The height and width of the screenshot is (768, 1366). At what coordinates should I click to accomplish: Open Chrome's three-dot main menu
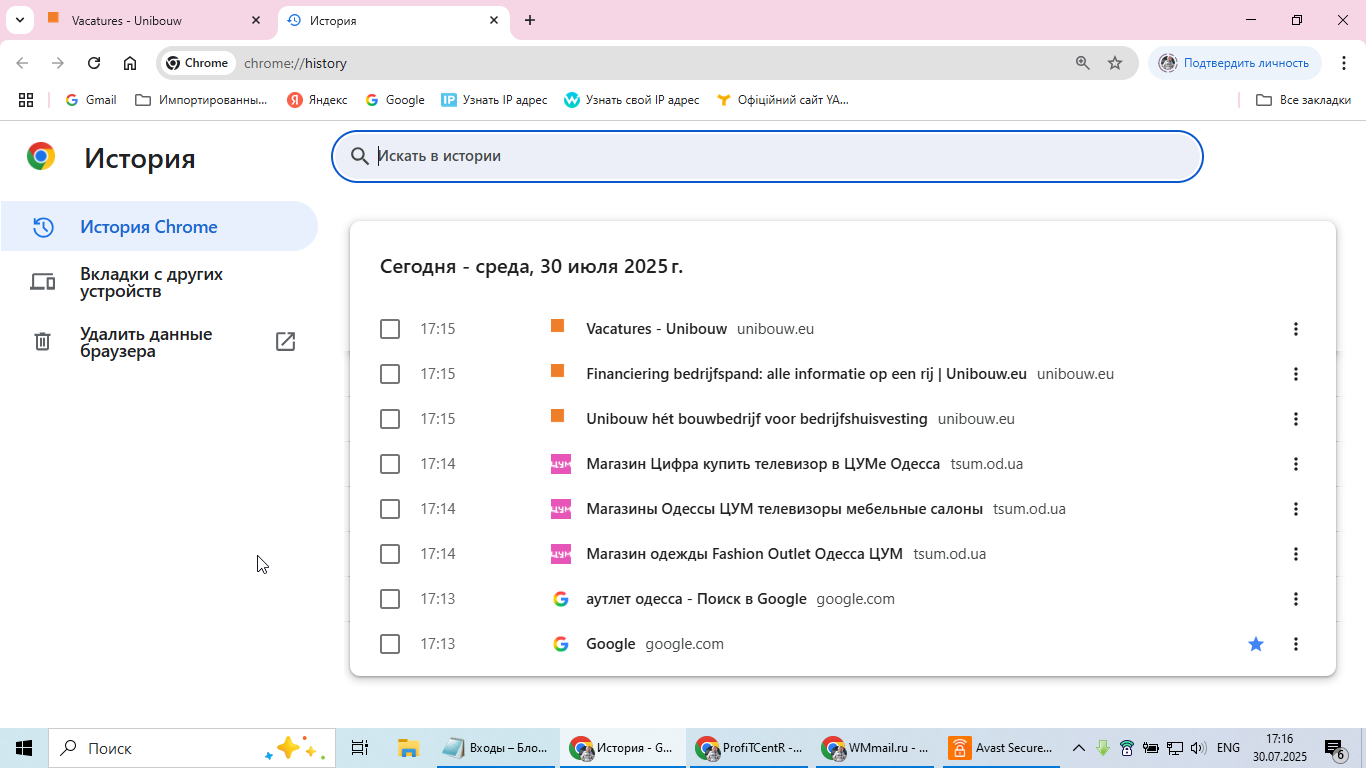pyautogui.click(x=1344, y=63)
